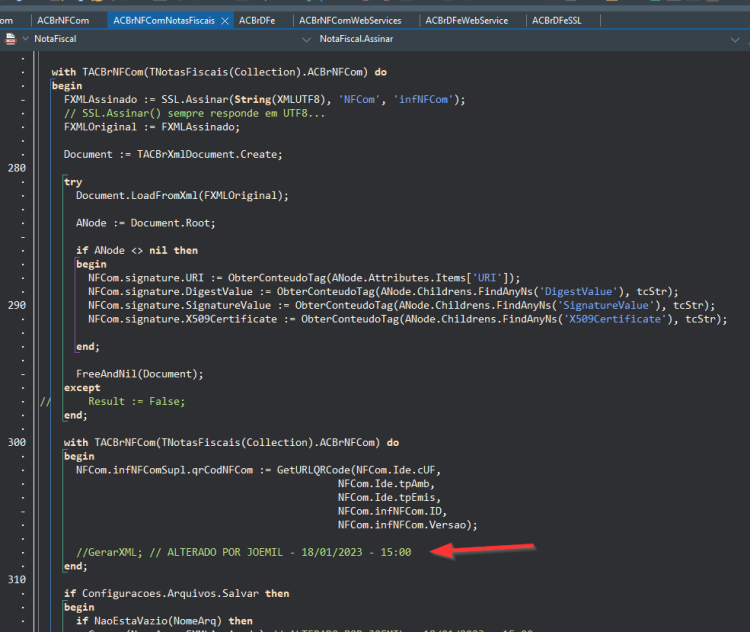Expand chevron left of NotaFiscal class name
This screenshot has width=750, height=632.
(25, 38)
